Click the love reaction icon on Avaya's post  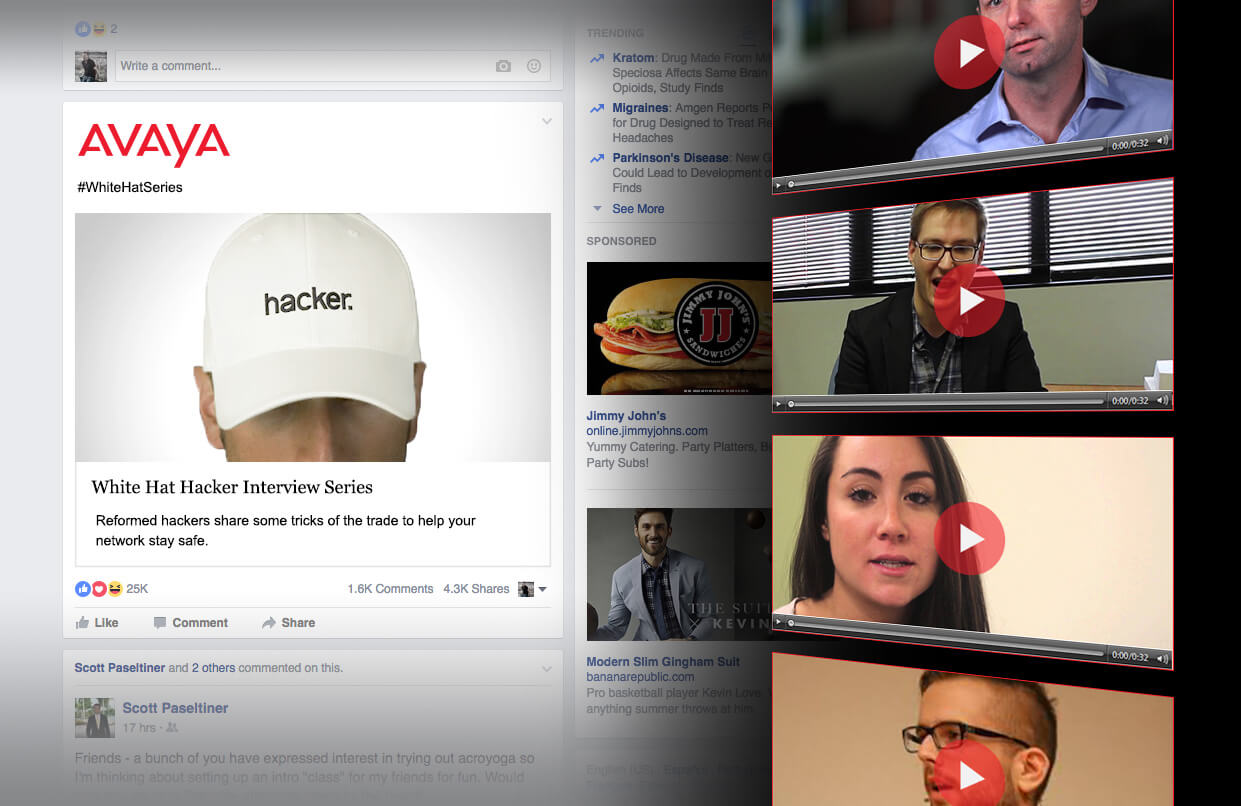click(97, 588)
